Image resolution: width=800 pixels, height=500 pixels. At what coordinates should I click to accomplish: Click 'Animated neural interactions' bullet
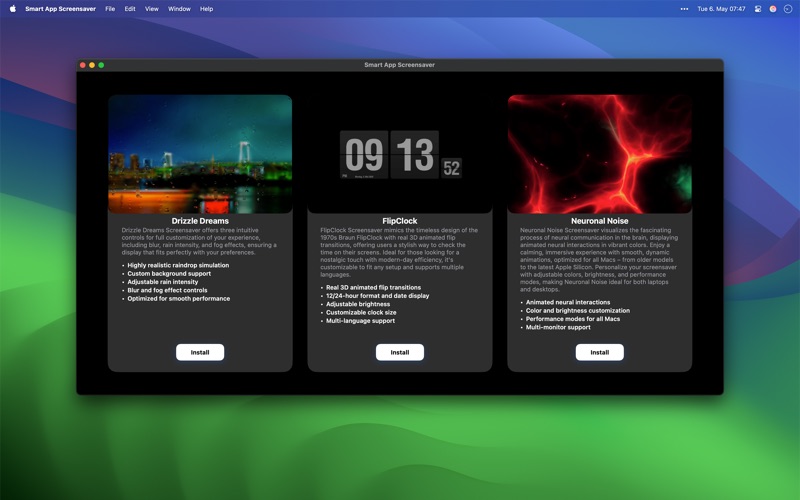tap(568, 302)
